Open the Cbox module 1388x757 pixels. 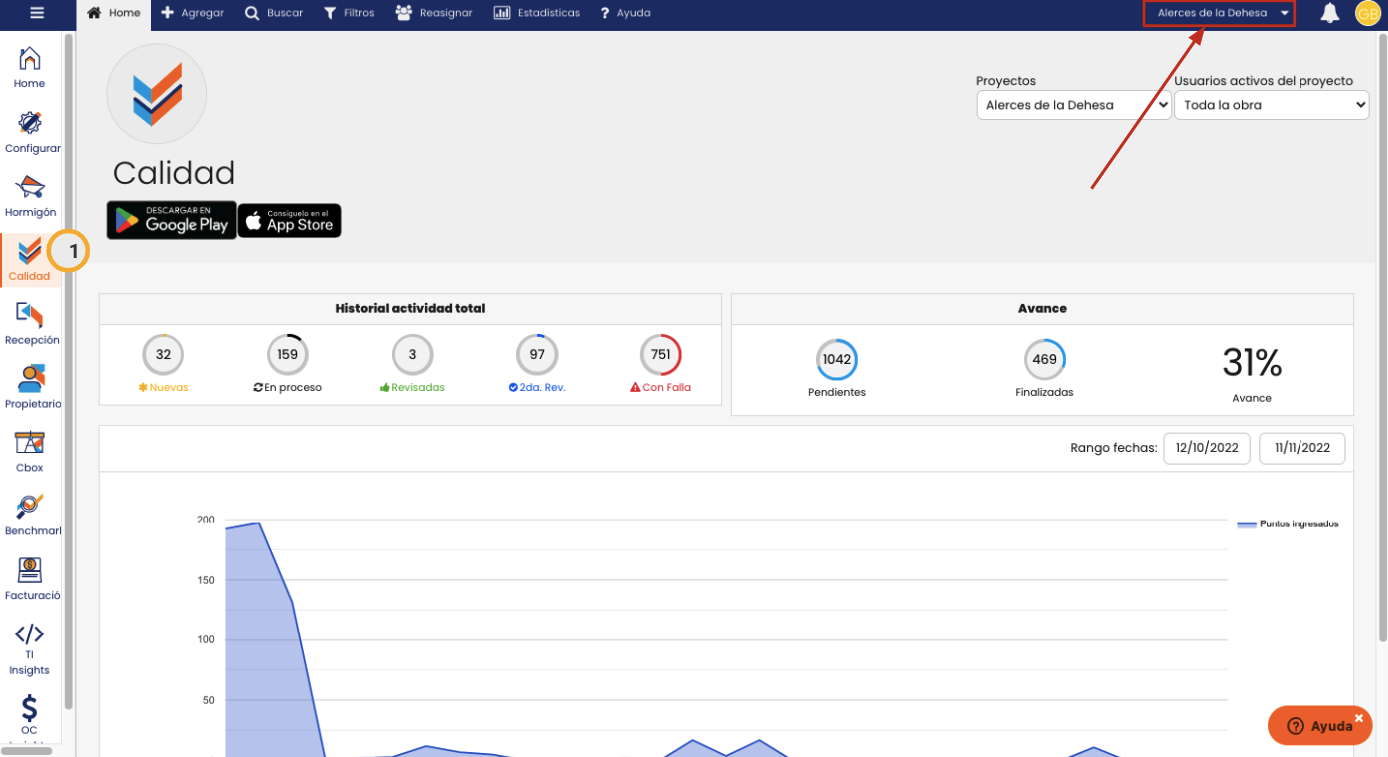tap(29, 452)
